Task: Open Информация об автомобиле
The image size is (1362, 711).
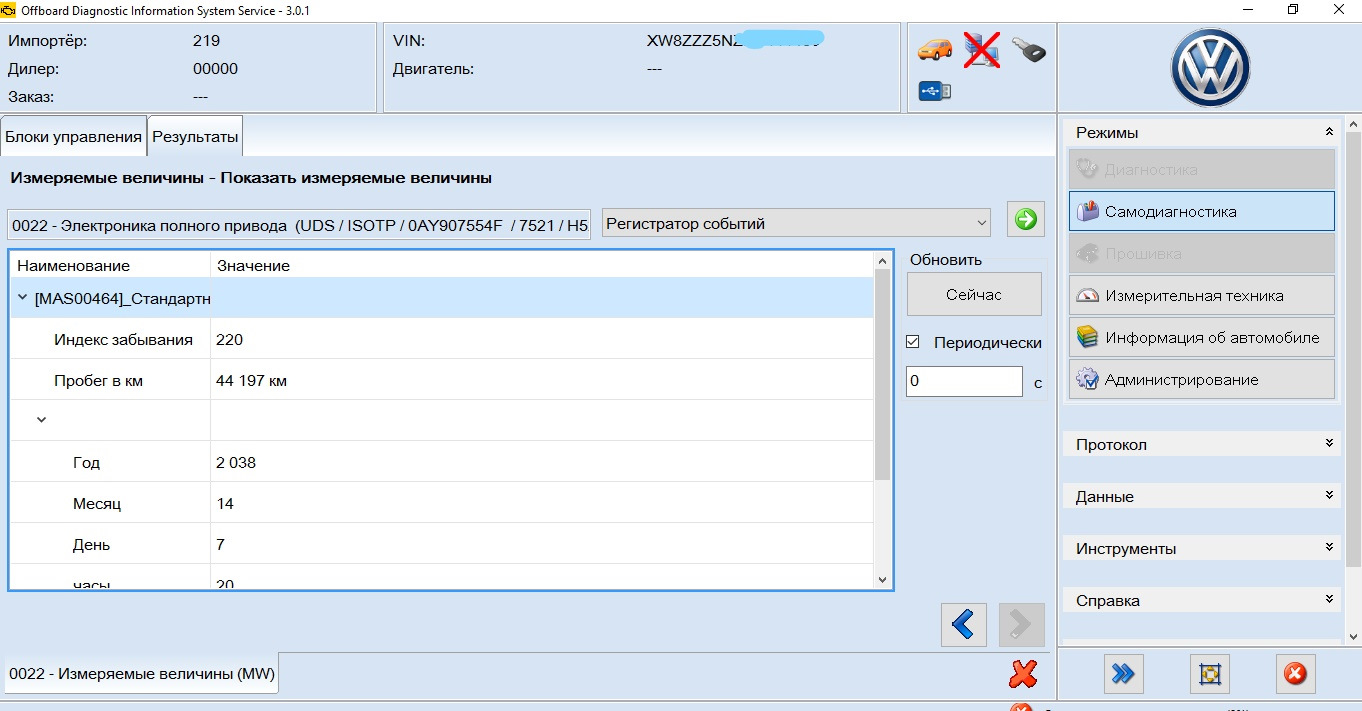Action: coord(1202,337)
